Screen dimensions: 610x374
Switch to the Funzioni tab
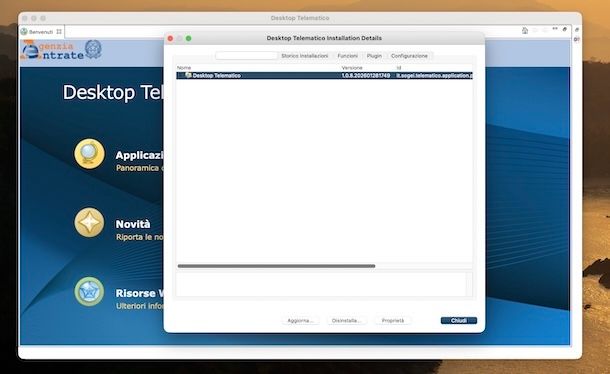click(x=347, y=56)
